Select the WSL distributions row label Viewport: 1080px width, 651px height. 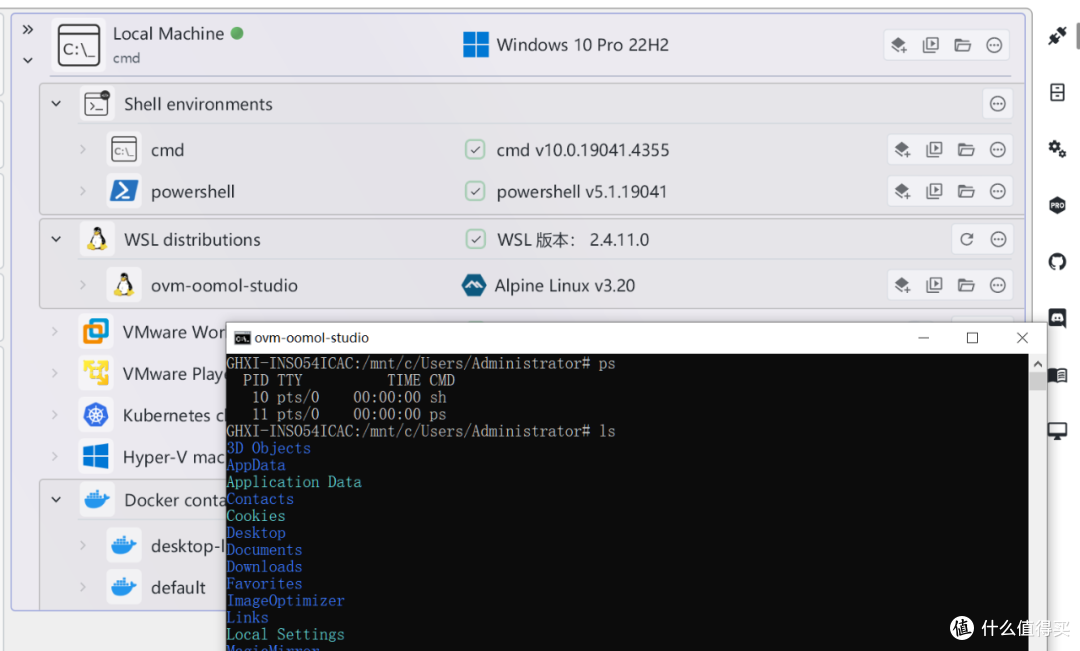(192, 240)
